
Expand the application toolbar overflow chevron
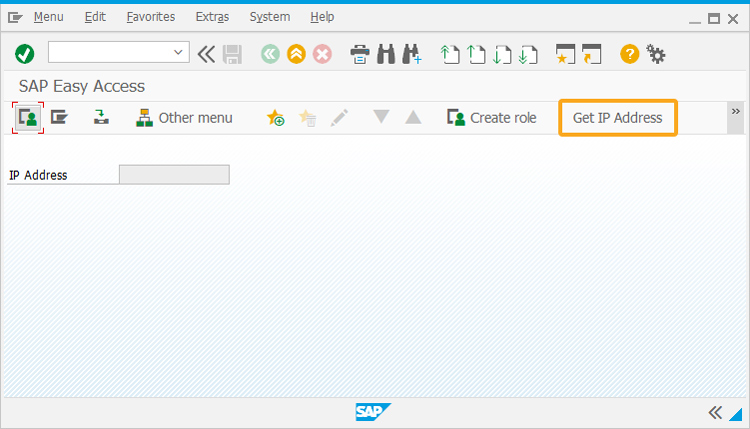(x=736, y=112)
